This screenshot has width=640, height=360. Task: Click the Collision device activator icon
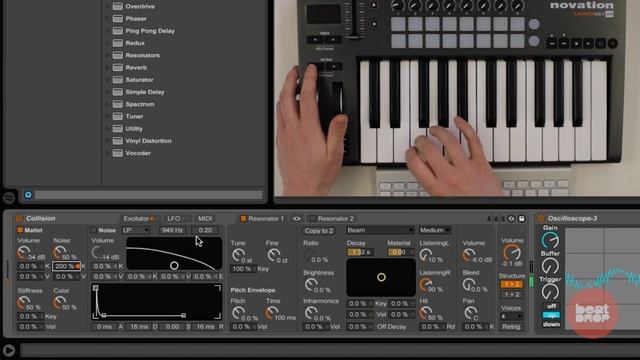(x=19, y=219)
